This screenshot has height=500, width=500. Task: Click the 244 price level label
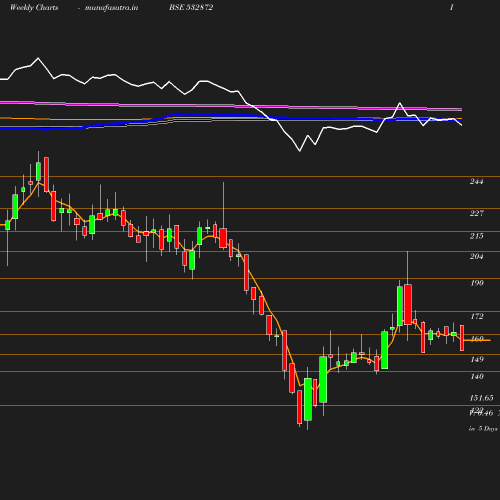click(x=476, y=182)
